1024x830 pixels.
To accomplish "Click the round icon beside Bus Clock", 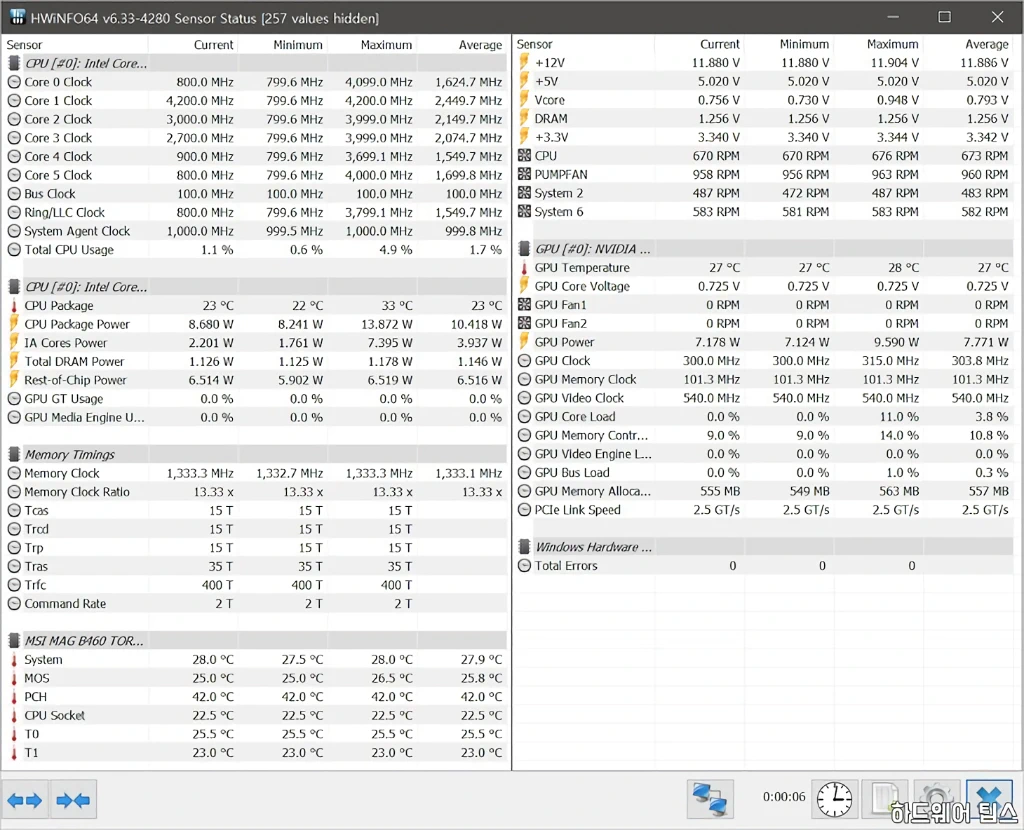I will pos(14,194).
